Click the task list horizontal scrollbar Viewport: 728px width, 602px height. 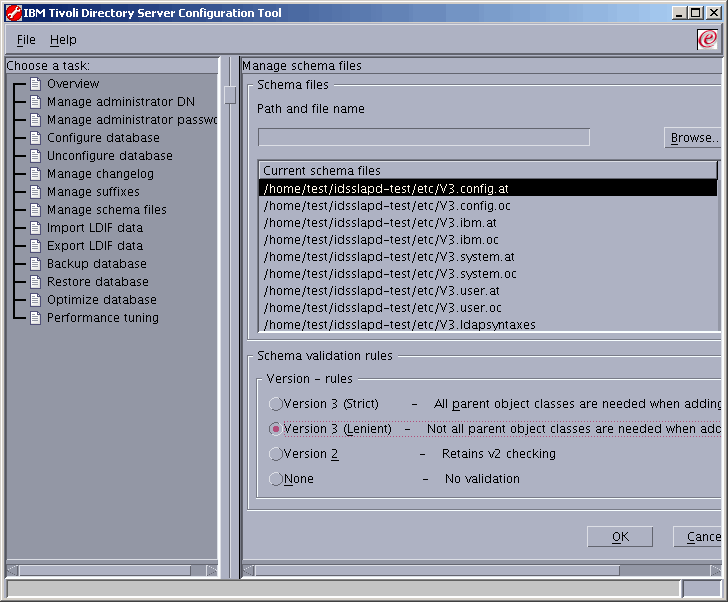coord(110,570)
